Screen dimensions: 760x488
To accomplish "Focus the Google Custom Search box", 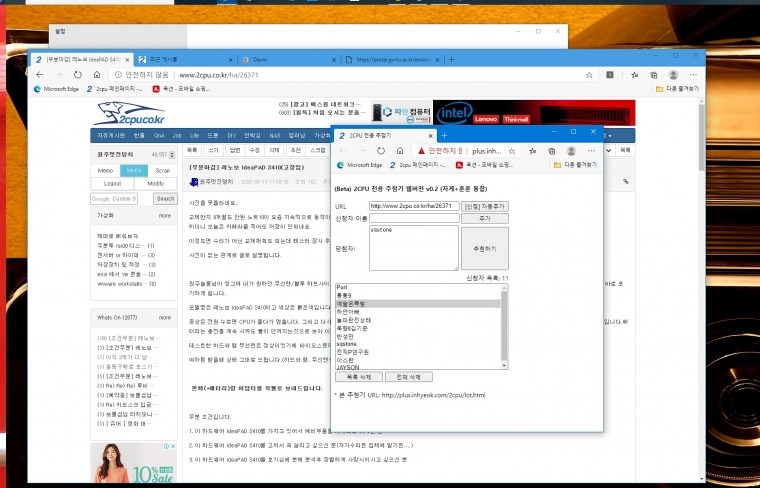I will (x=114, y=199).
